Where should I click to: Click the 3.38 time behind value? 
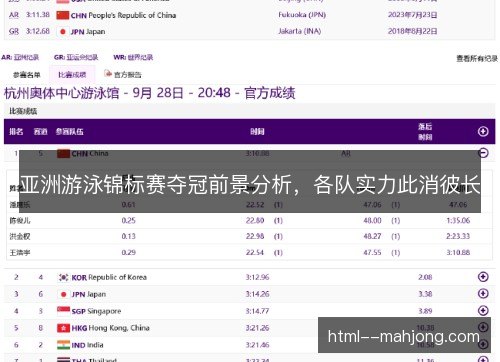click(x=425, y=294)
